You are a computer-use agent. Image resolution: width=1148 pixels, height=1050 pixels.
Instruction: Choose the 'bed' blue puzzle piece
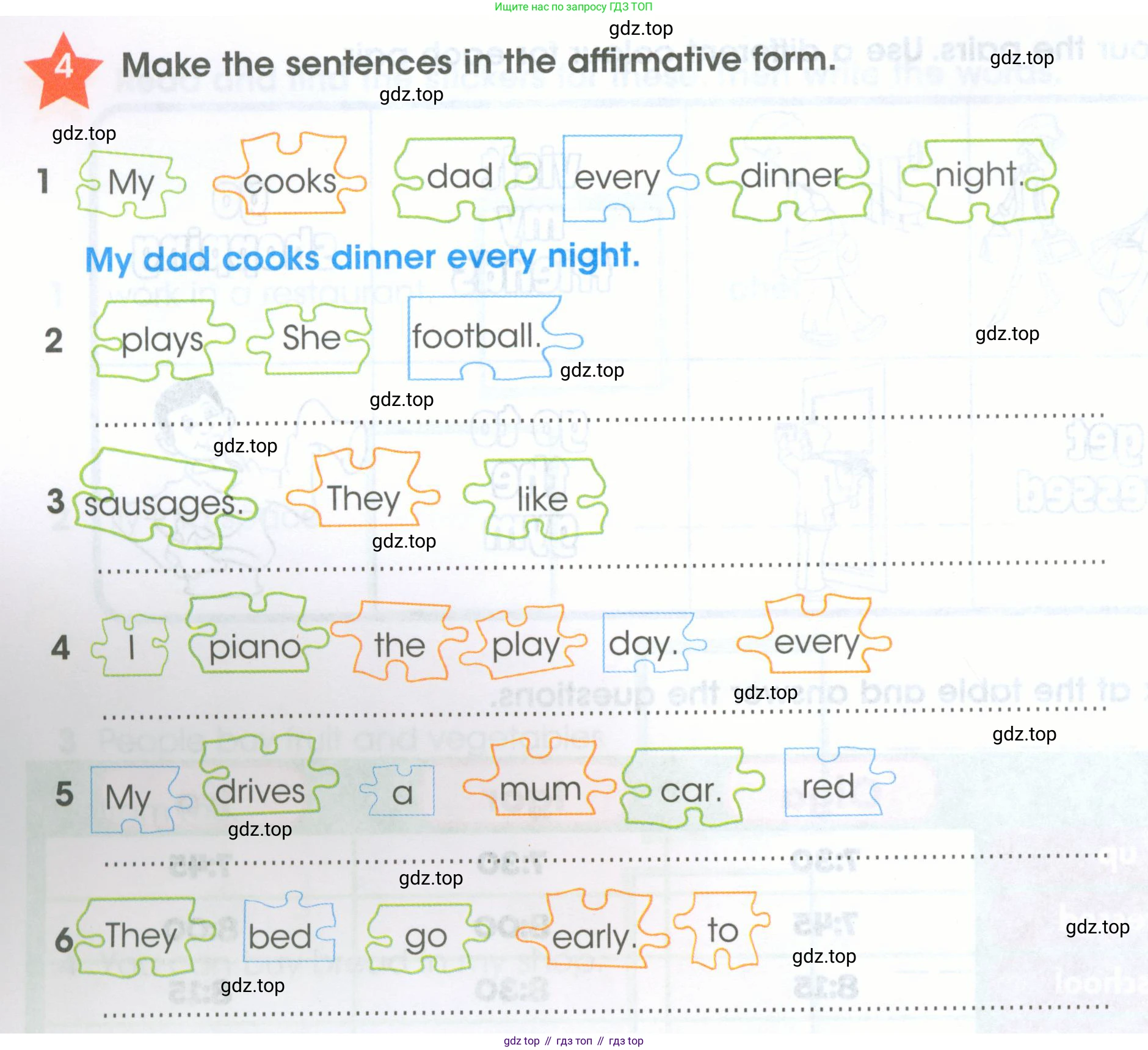tap(289, 927)
